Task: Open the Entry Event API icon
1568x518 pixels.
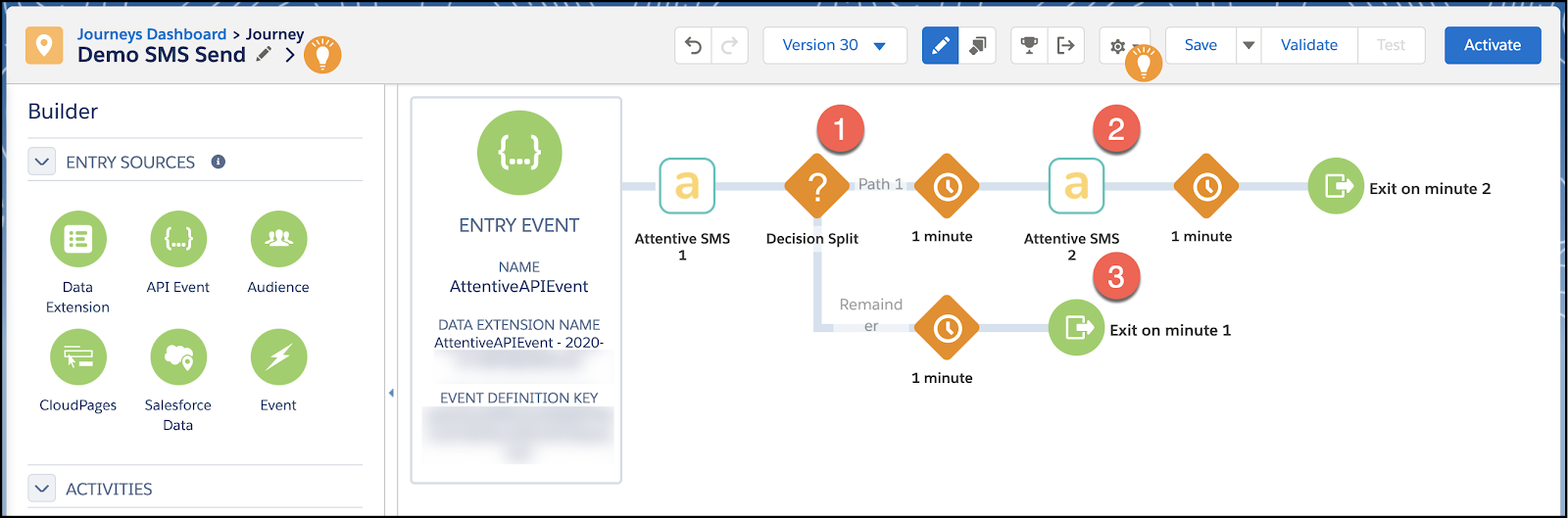Action: (519, 153)
